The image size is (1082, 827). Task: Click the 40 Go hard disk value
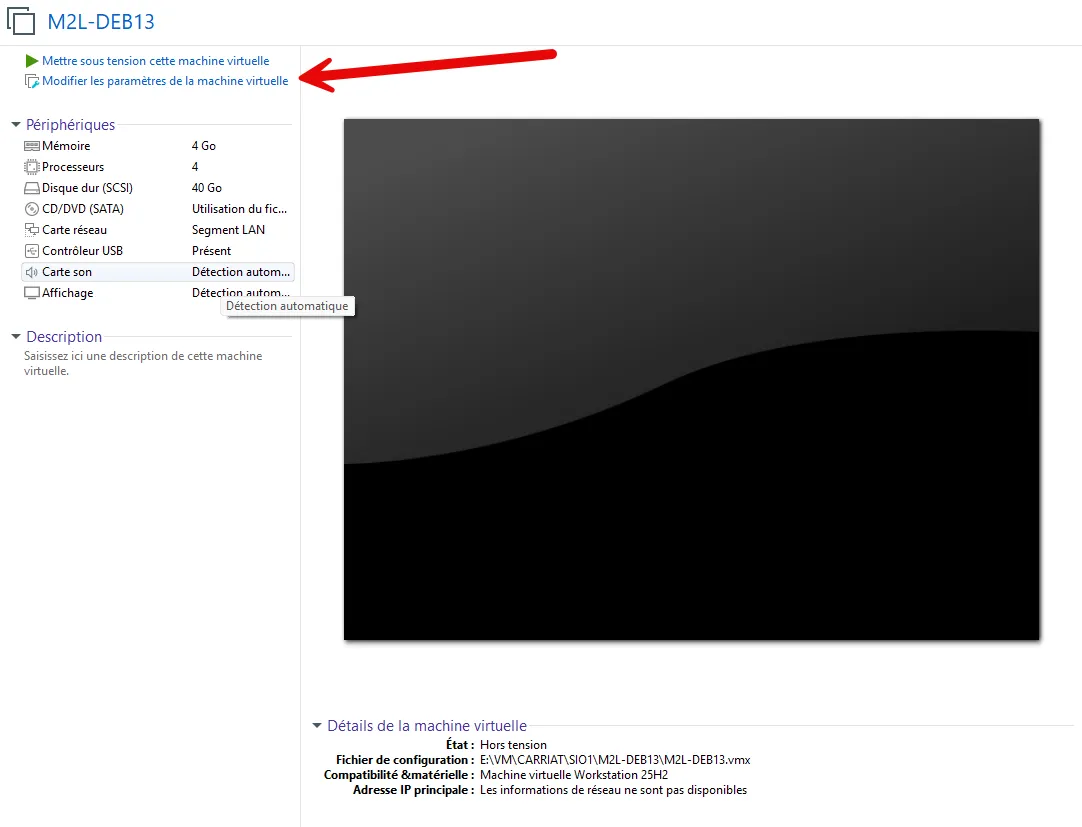coord(207,188)
